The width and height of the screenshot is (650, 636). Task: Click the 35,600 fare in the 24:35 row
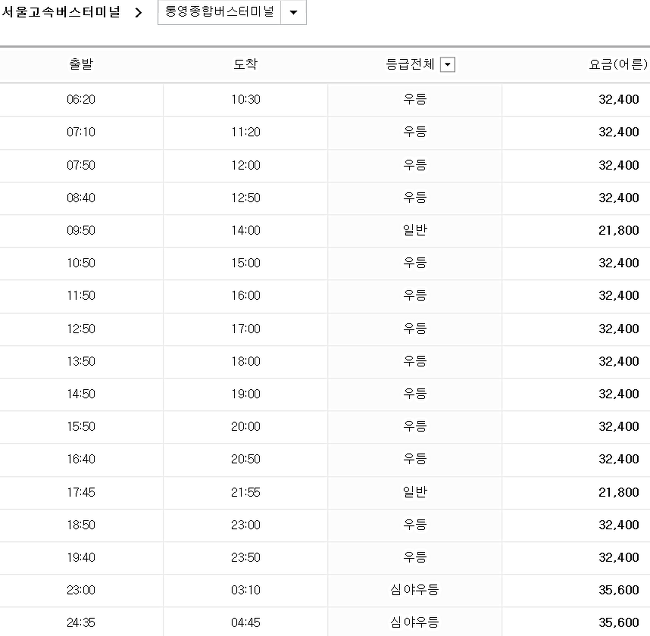618,623
